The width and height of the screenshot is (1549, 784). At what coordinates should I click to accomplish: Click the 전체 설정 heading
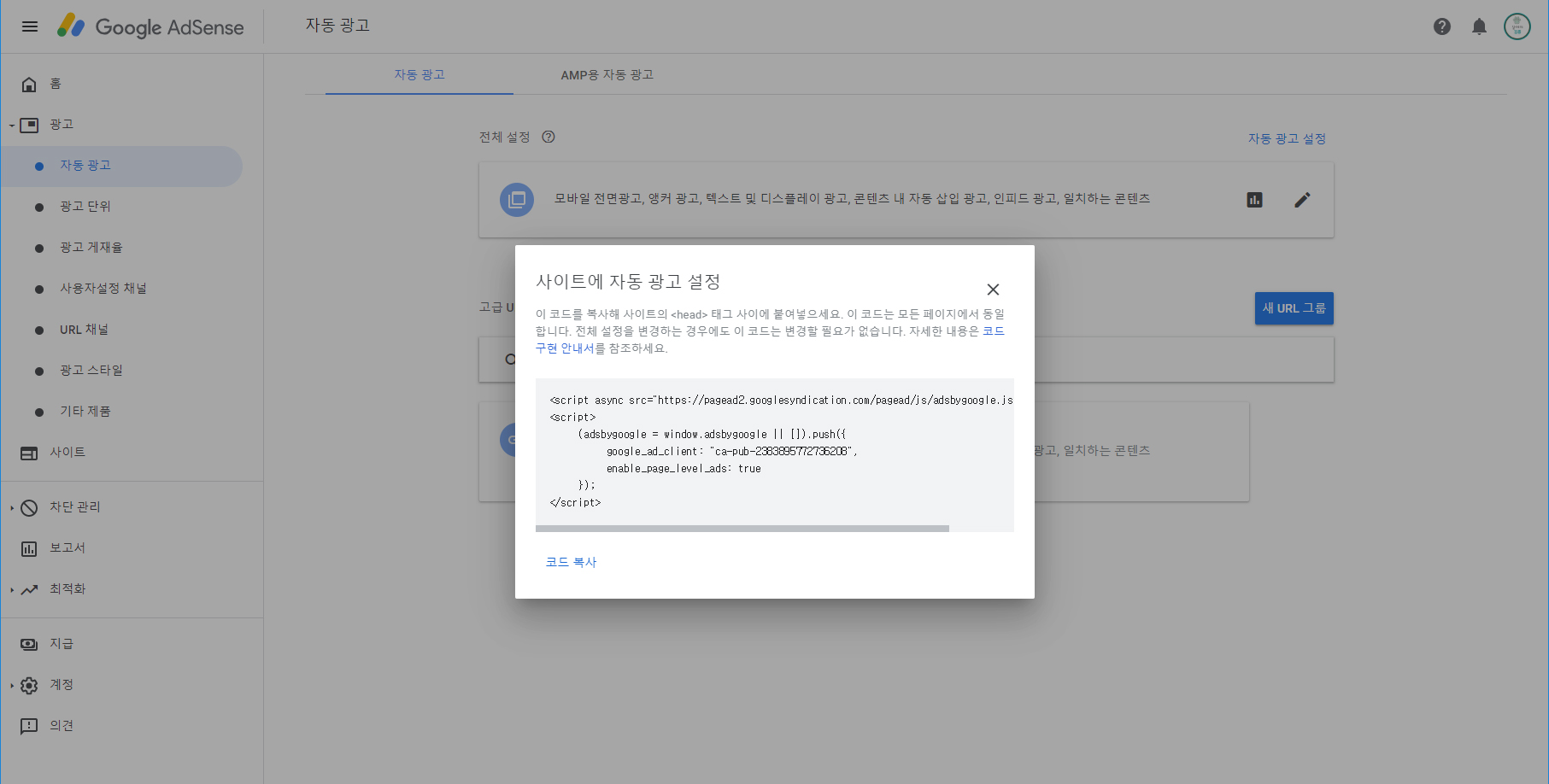coord(504,137)
